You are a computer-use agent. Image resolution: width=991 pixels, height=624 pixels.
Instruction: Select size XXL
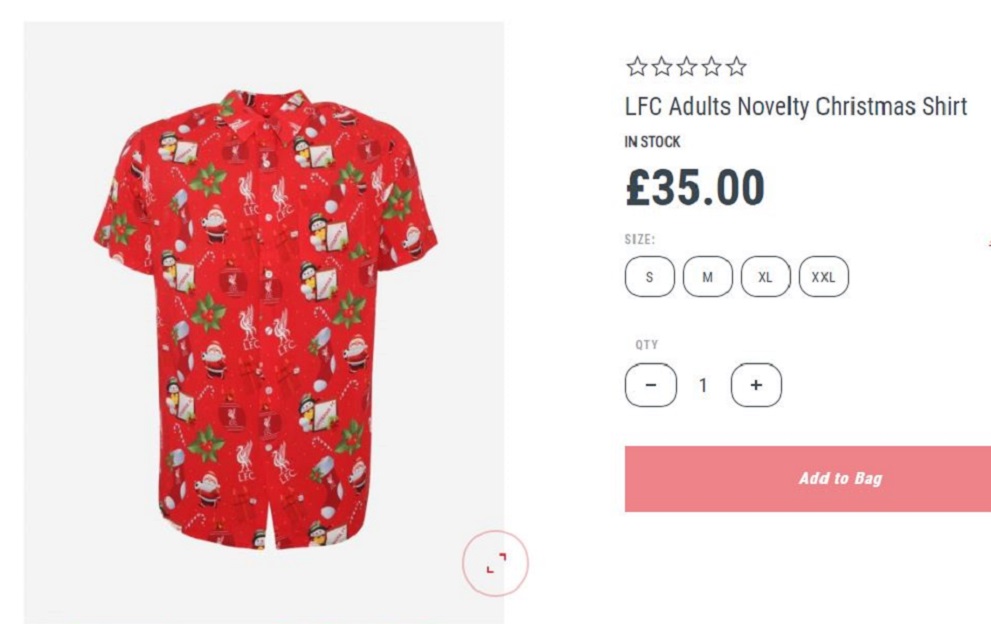(824, 277)
